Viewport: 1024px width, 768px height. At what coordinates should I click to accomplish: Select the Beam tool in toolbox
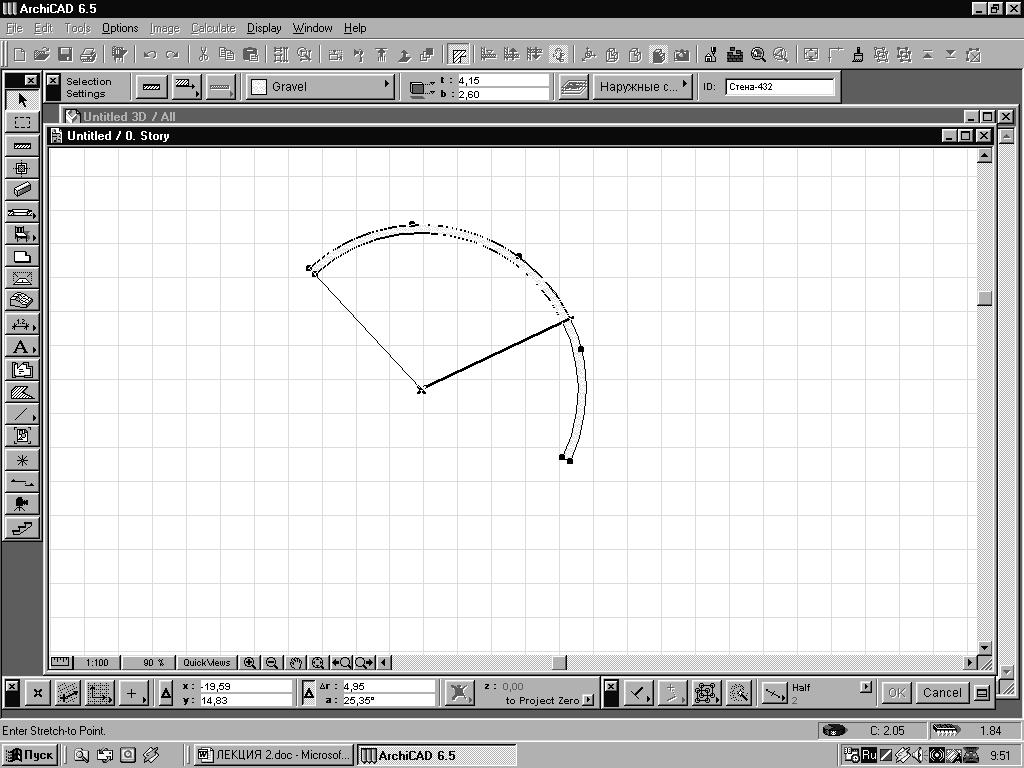point(22,189)
